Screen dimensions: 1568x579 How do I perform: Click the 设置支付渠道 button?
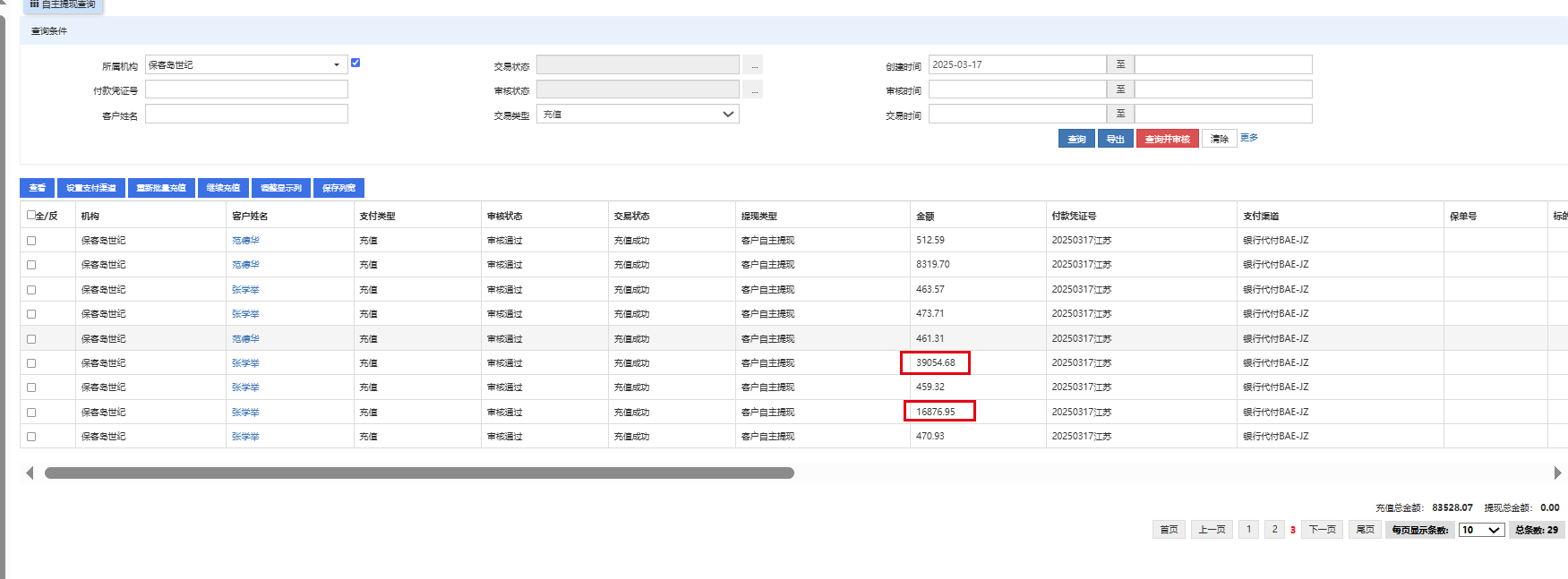click(x=91, y=188)
